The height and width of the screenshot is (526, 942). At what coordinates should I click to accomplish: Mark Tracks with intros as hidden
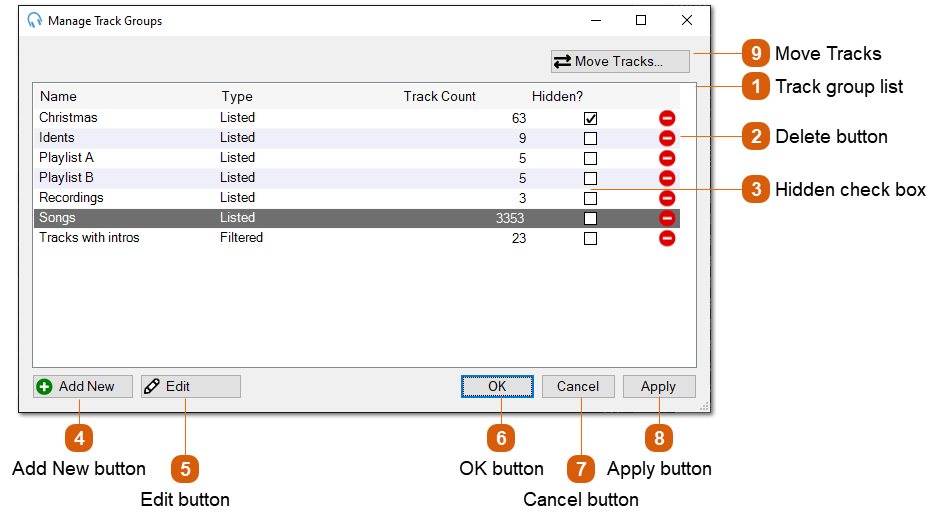(x=591, y=238)
